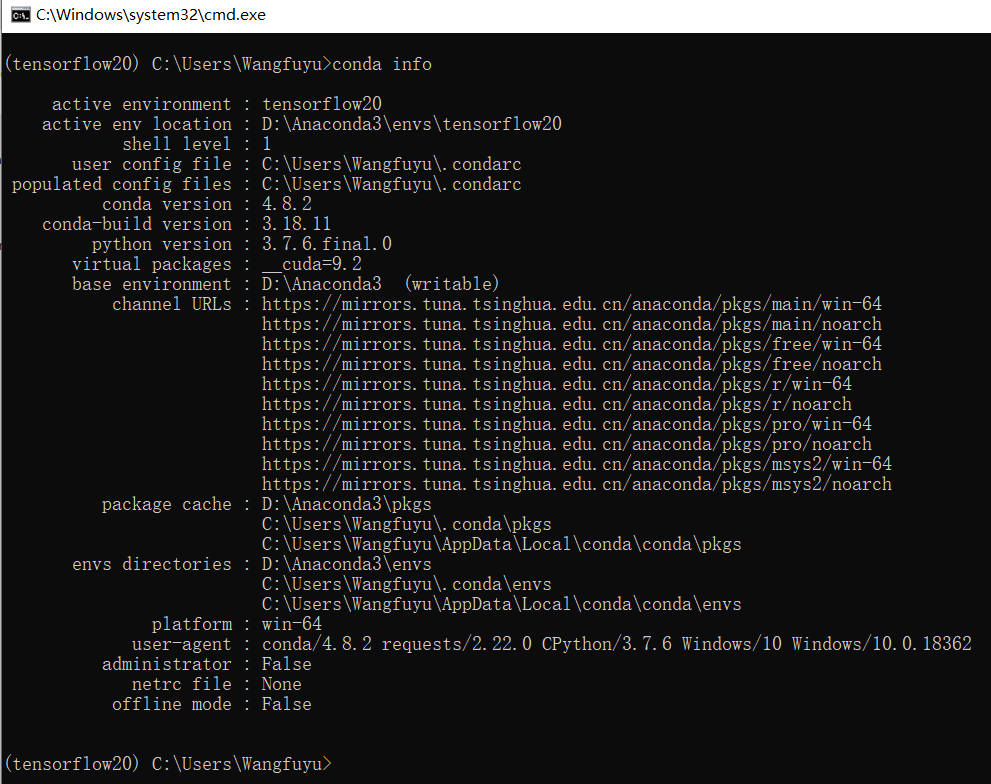
Task: Click the python version 3.7.6.final.0
Action: [x=327, y=244]
